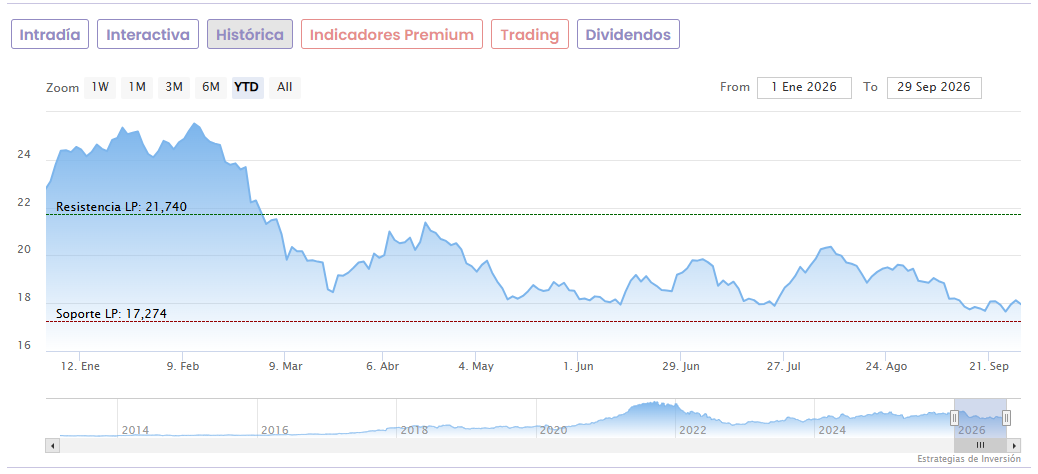Set zoom to 1M
Viewport: 1038px width, 474px height.
[x=137, y=87]
